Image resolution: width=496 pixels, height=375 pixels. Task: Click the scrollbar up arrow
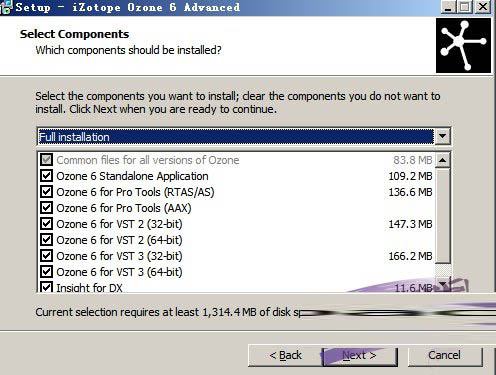[x=443, y=160]
